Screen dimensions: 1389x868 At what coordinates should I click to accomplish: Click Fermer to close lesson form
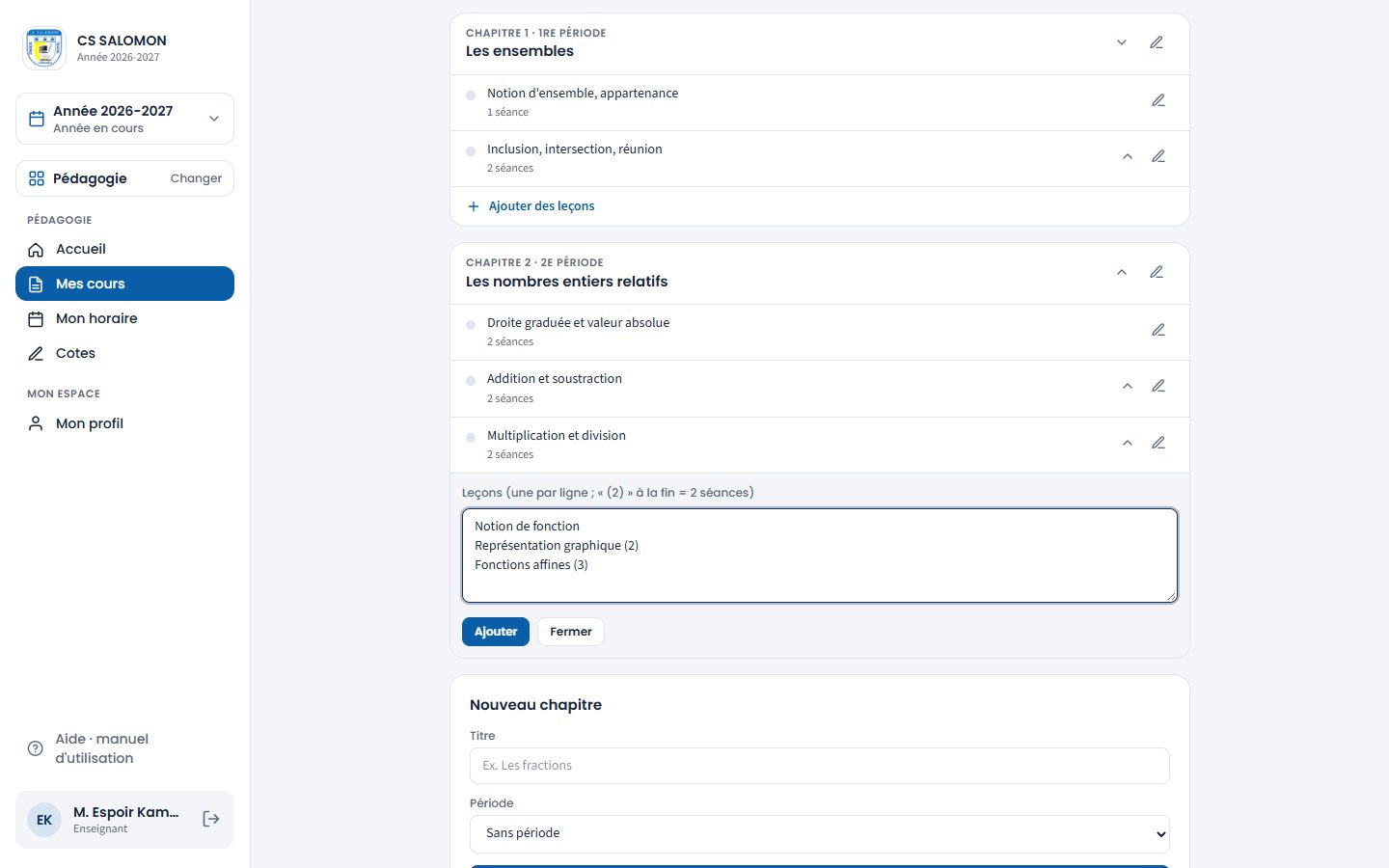tap(571, 632)
